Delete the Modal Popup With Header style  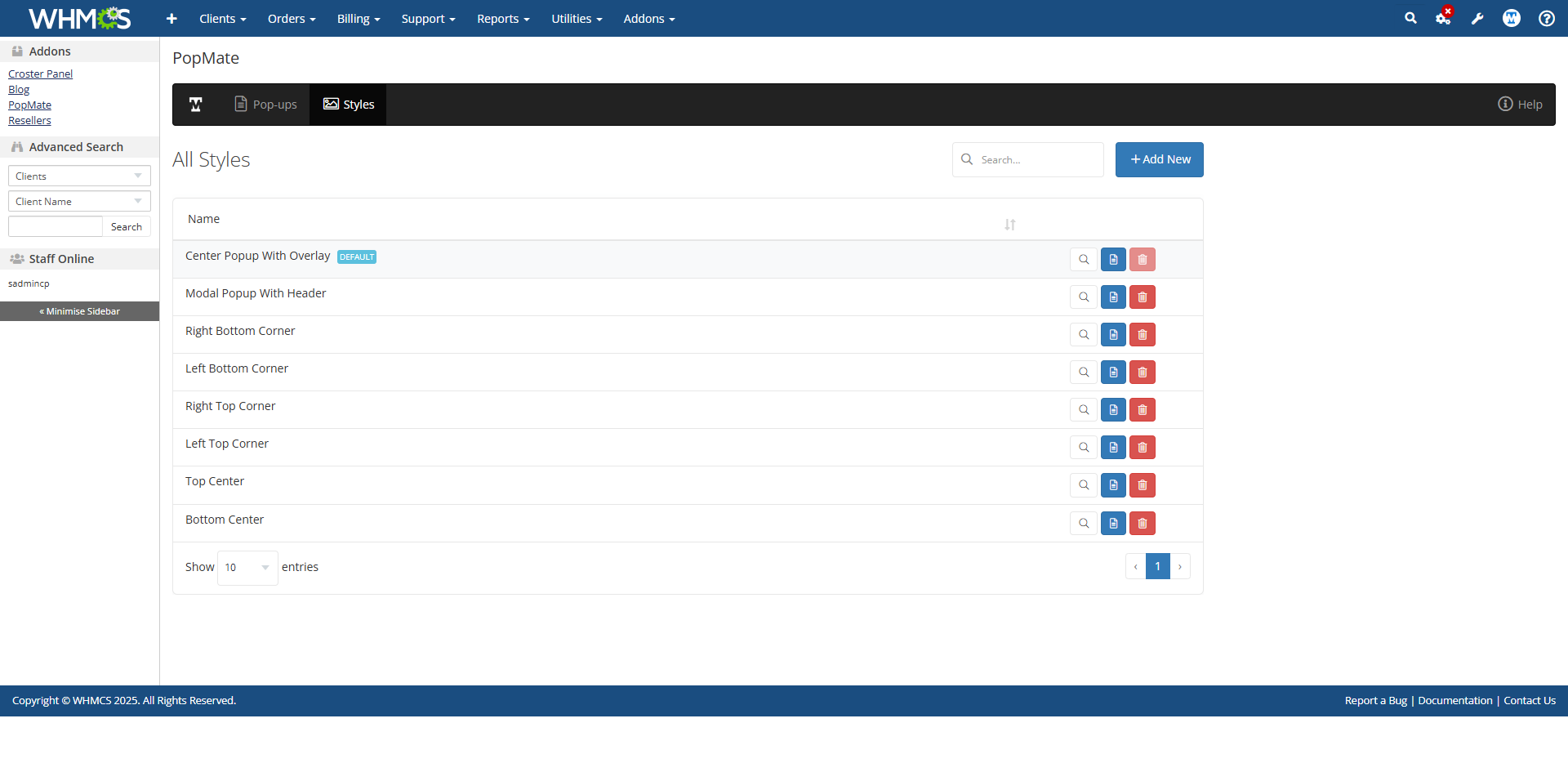click(x=1143, y=297)
